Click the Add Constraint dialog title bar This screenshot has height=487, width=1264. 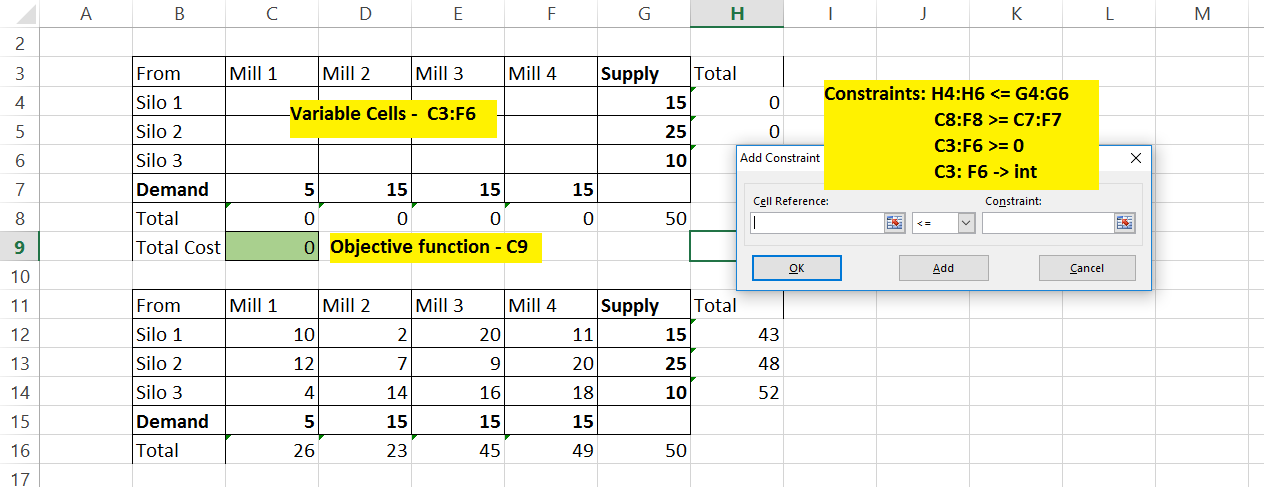click(779, 158)
